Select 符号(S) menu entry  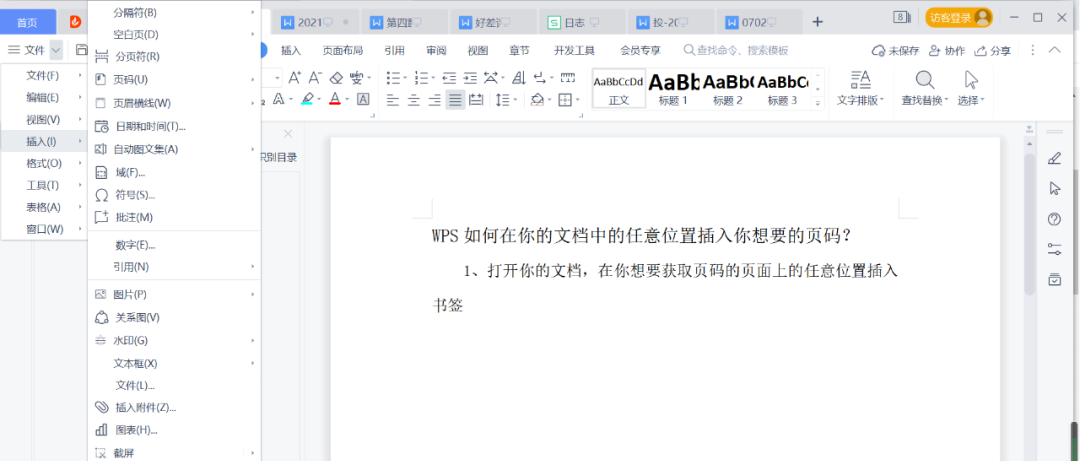175,195
